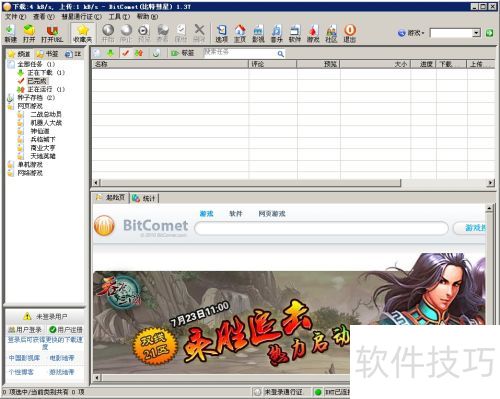Screen dimensions: 500x399
Task: Select 已完成 (Completed) in task tree
Action: (37, 81)
